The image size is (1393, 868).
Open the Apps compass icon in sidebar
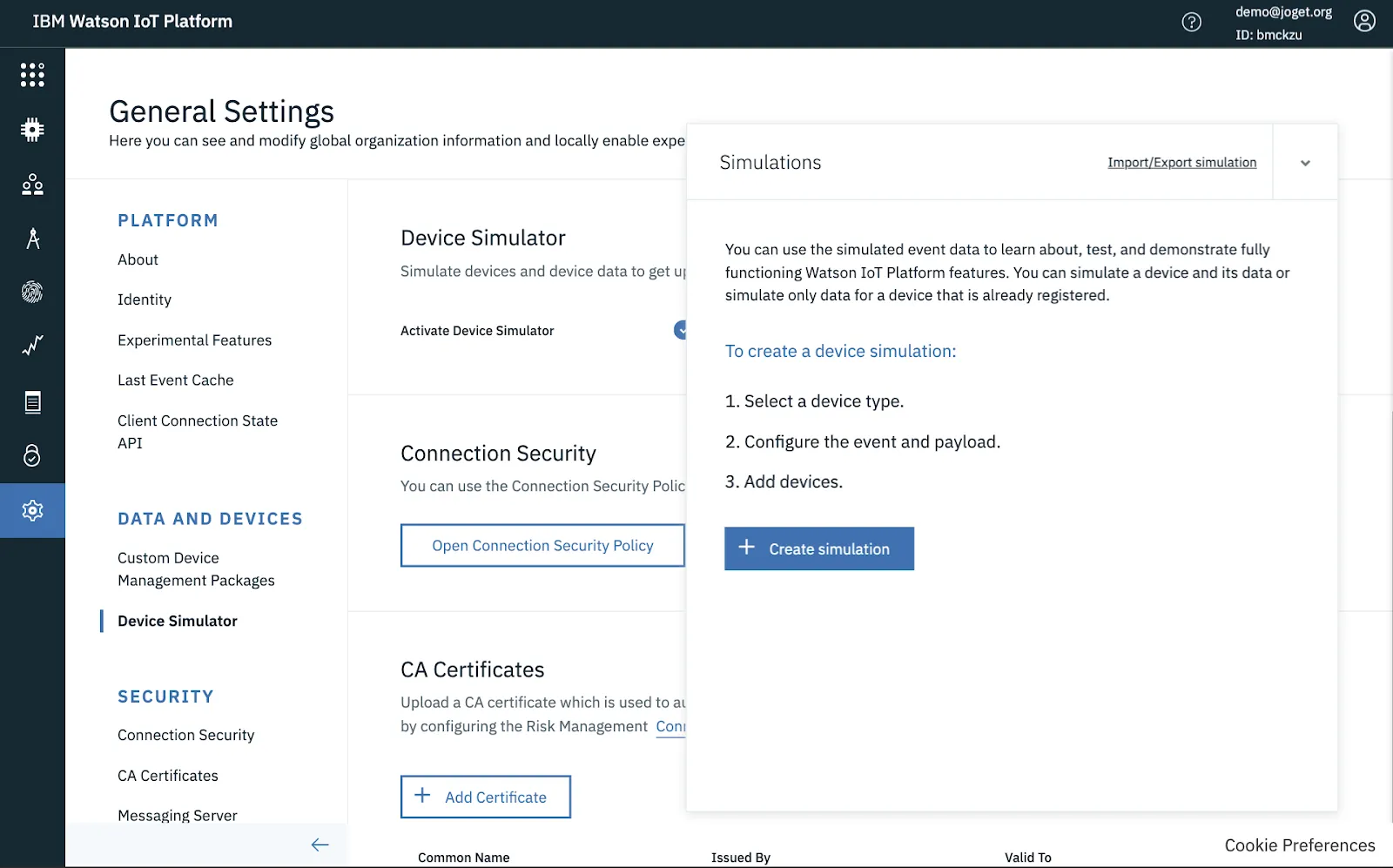pos(32,239)
